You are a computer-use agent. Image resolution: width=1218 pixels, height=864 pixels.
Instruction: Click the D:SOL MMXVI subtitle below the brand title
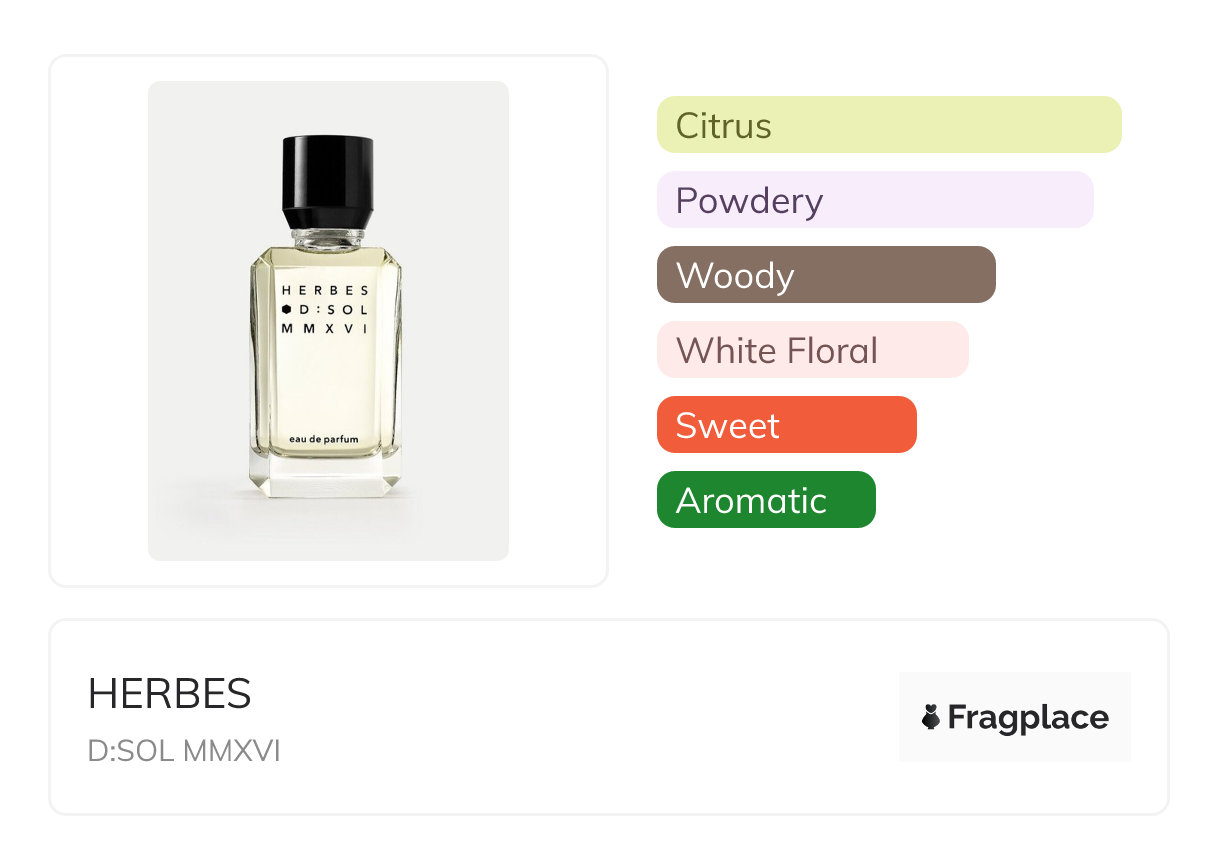[x=184, y=751]
